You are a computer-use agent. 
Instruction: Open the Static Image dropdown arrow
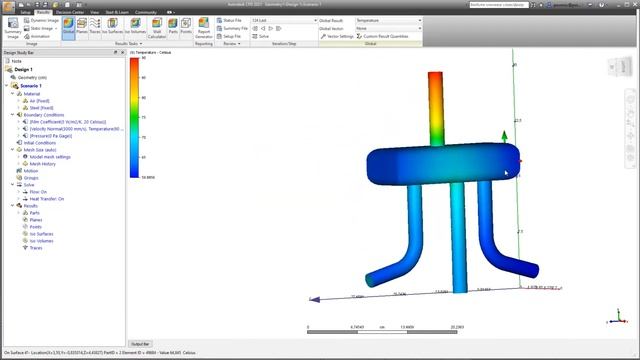[x=56, y=29]
